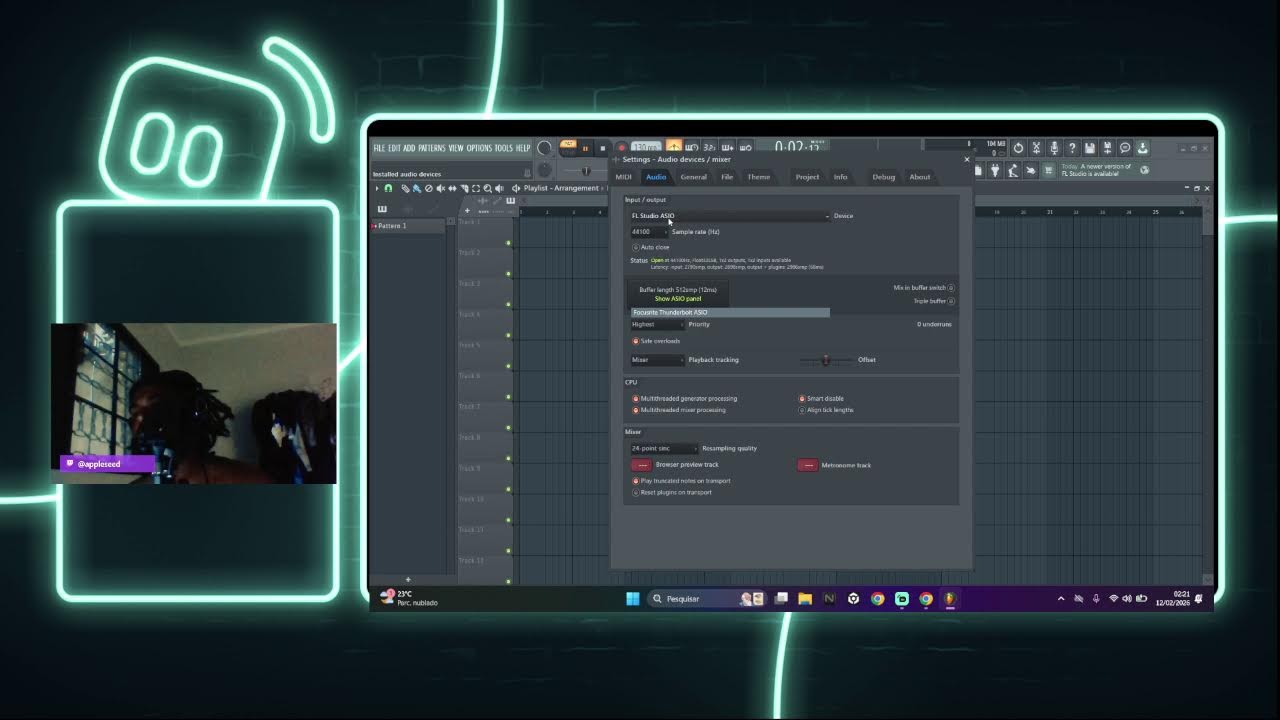
Task: Toggle the Smart disable option
Action: (x=821, y=398)
